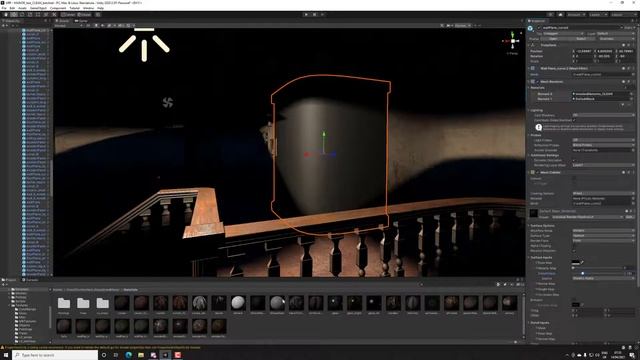Image resolution: width=640 pixels, height=360 pixels.
Task: Open the Layer dropdown in the Inspector
Action: pyautogui.click(x=615, y=33)
